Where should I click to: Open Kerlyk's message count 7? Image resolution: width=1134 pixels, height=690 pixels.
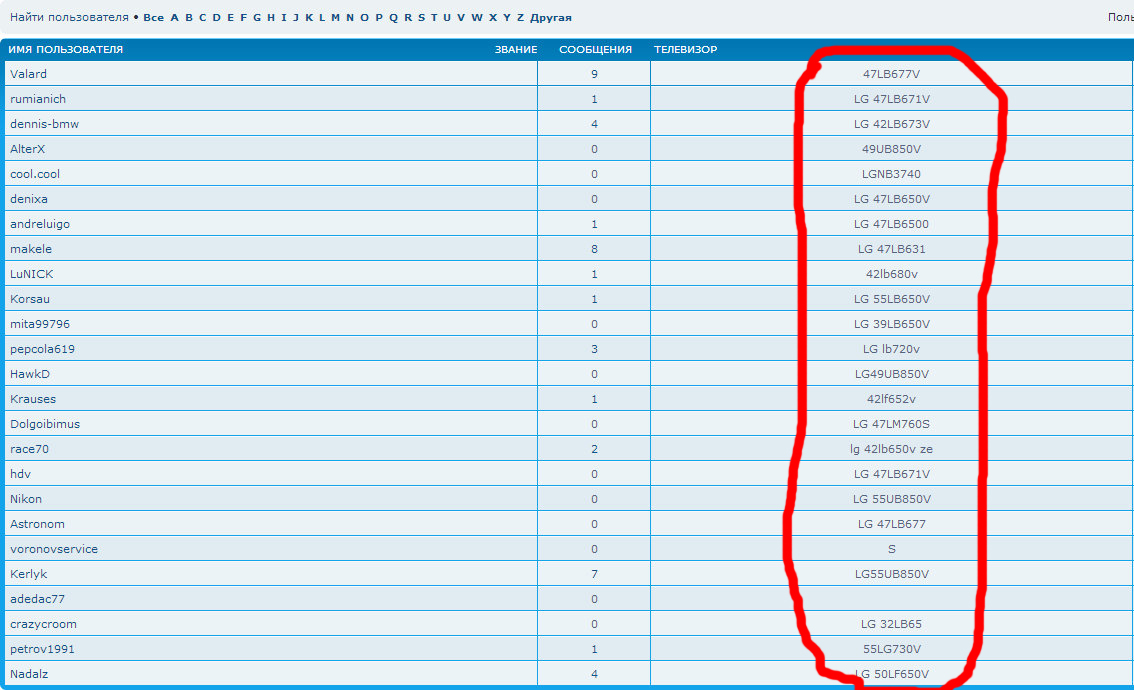tap(594, 574)
